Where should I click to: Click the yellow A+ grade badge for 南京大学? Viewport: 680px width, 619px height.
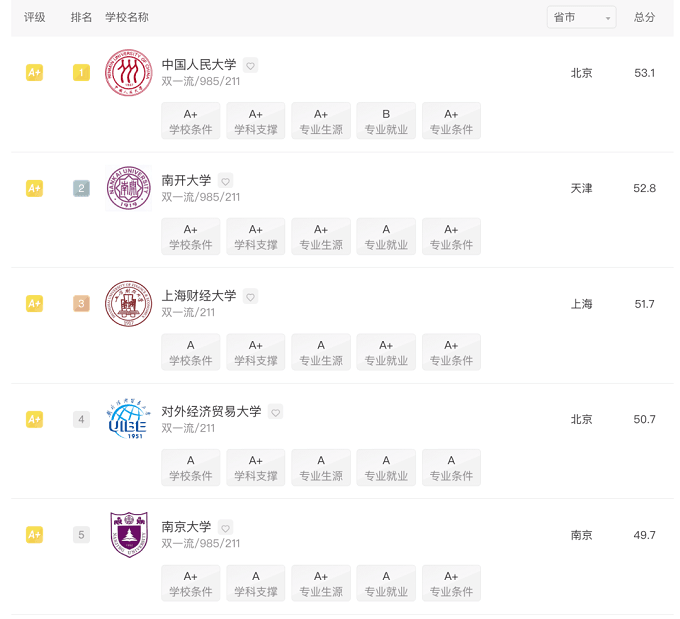click(34, 535)
